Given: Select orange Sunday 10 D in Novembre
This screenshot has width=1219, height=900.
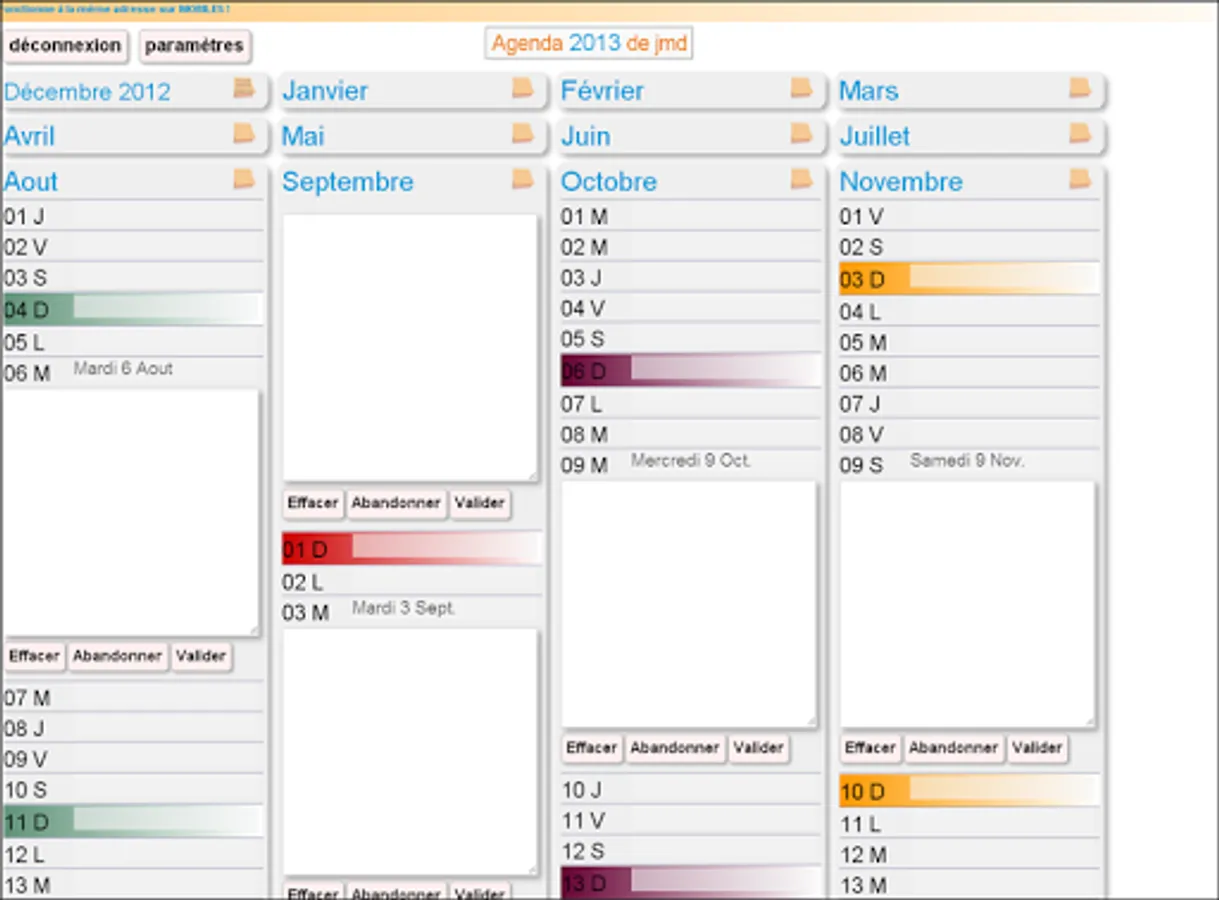Looking at the screenshot, I should tap(969, 792).
